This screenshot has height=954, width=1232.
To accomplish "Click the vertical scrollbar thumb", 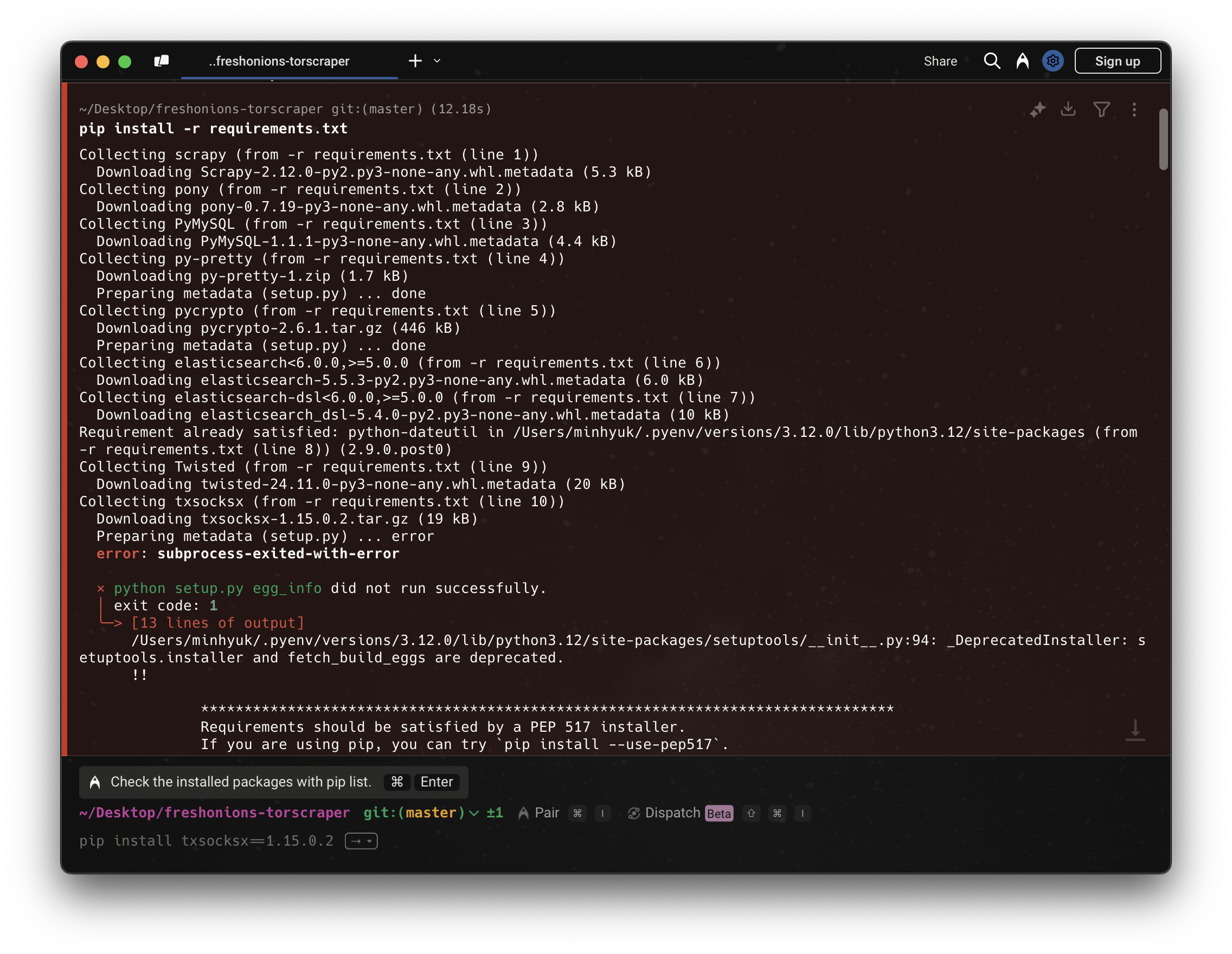I will pos(1163,139).
